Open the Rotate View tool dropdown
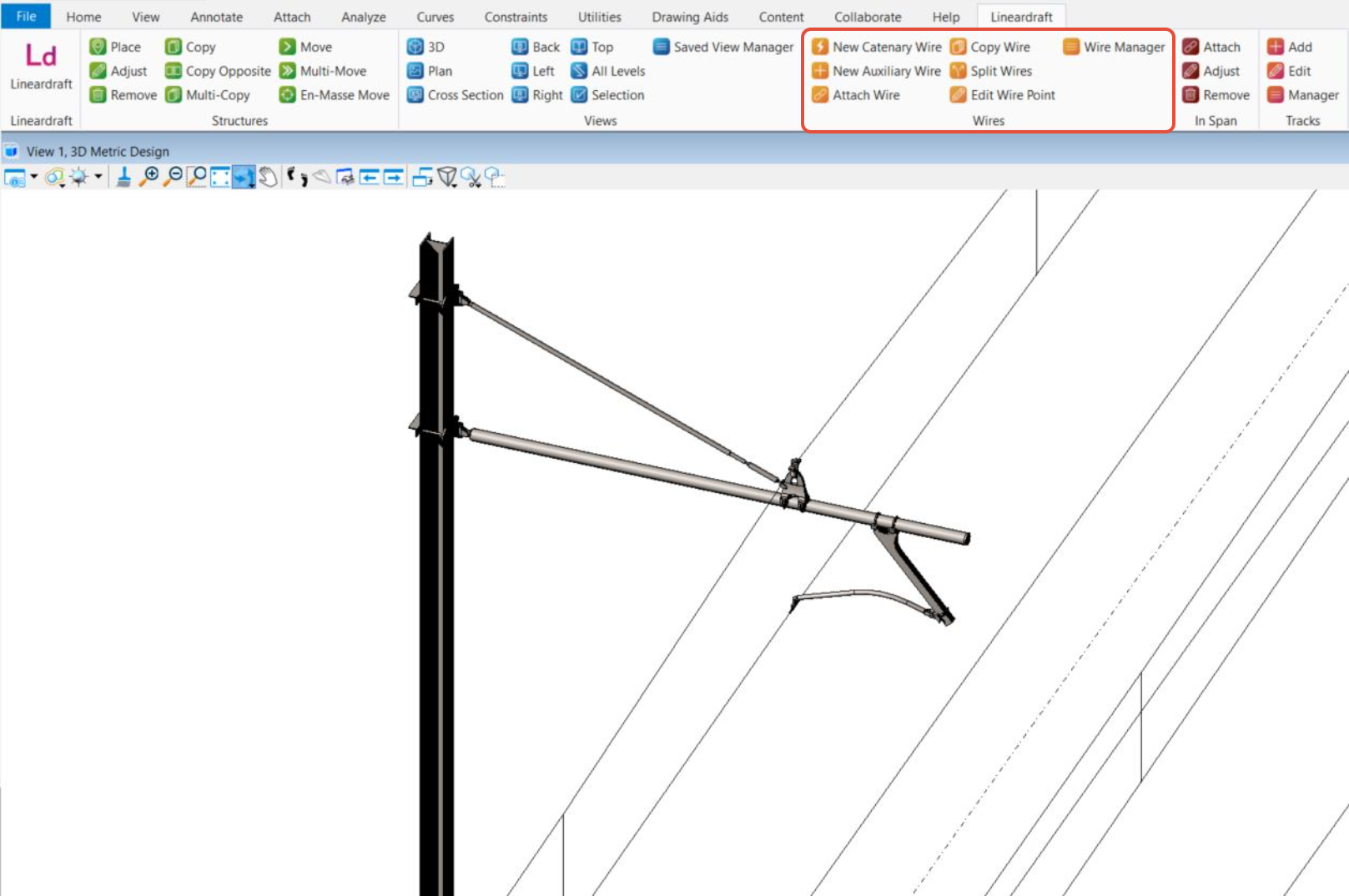 (244, 177)
